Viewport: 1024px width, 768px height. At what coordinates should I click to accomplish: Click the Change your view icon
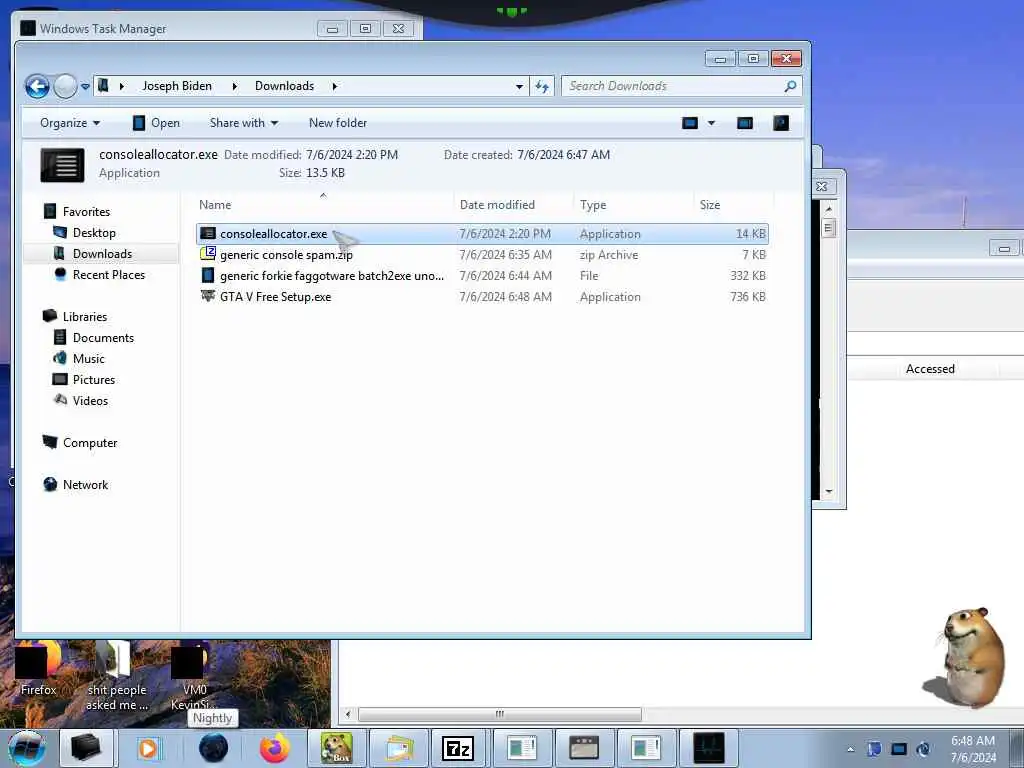pos(690,123)
